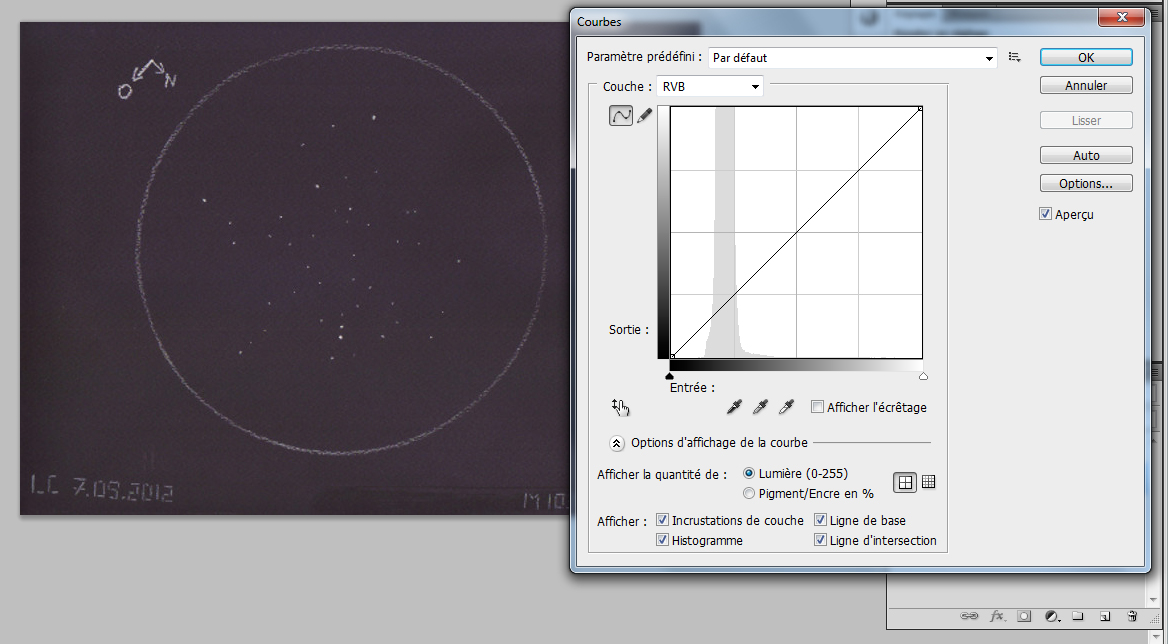Image resolution: width=1168 pixels, height=644 pixels.
Task: Open the preset options menu icon
Action: point(1015,57)
